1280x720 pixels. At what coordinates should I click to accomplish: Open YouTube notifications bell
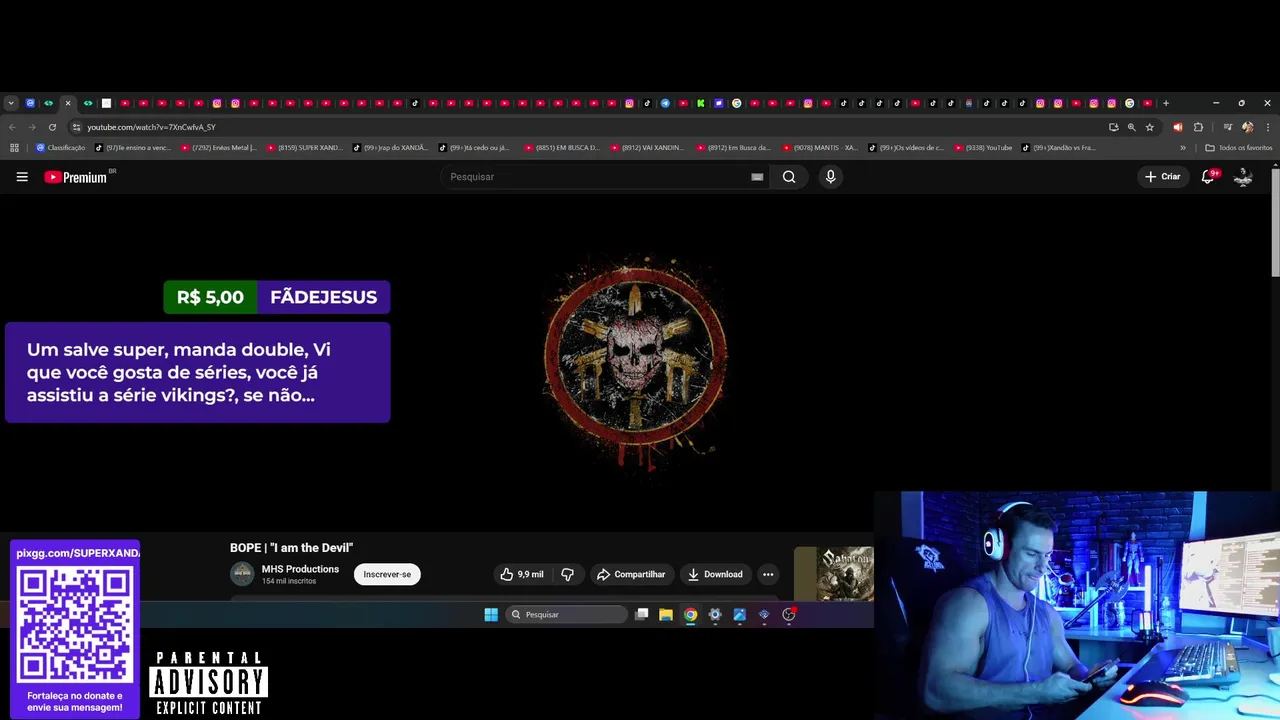(1208, 177)
